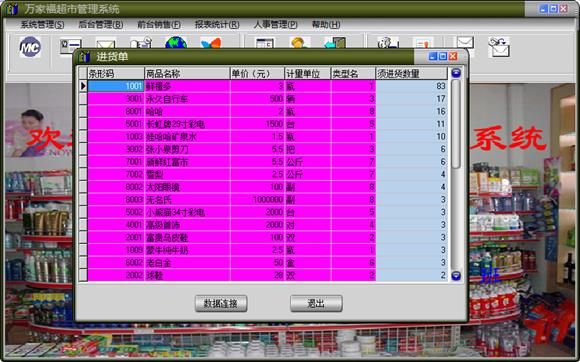This screenshot has width=580, height=362.
Task: Click the calendar window toolbar icon
Action: (x=264, y=43)
